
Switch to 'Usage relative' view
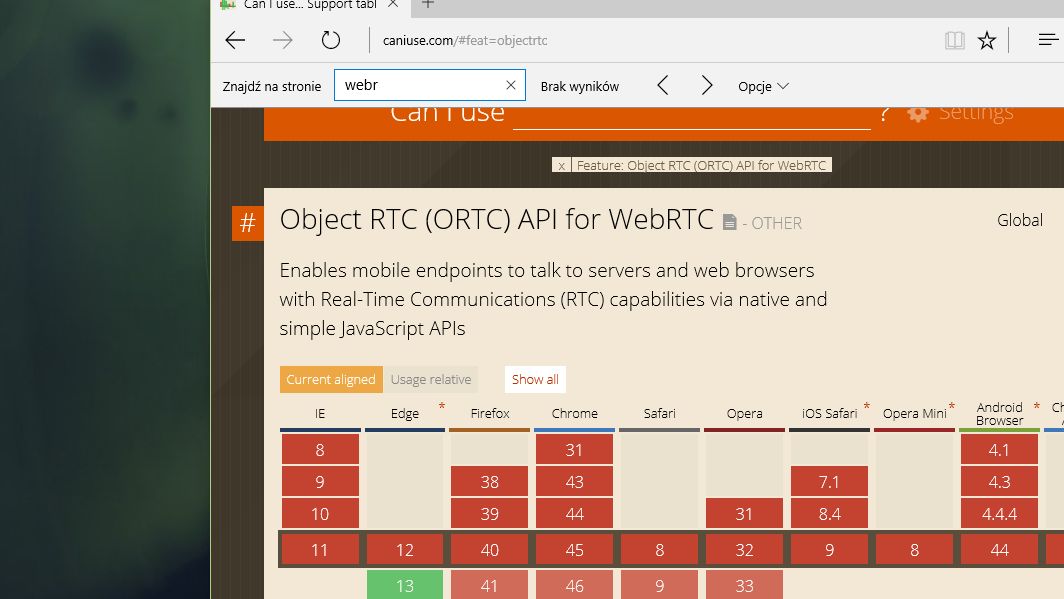click(430, 379)
